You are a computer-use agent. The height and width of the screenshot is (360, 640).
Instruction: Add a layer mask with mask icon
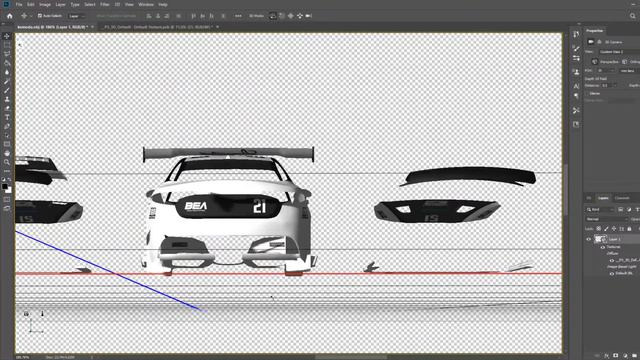pyautogui.click(x=616, y=356)
